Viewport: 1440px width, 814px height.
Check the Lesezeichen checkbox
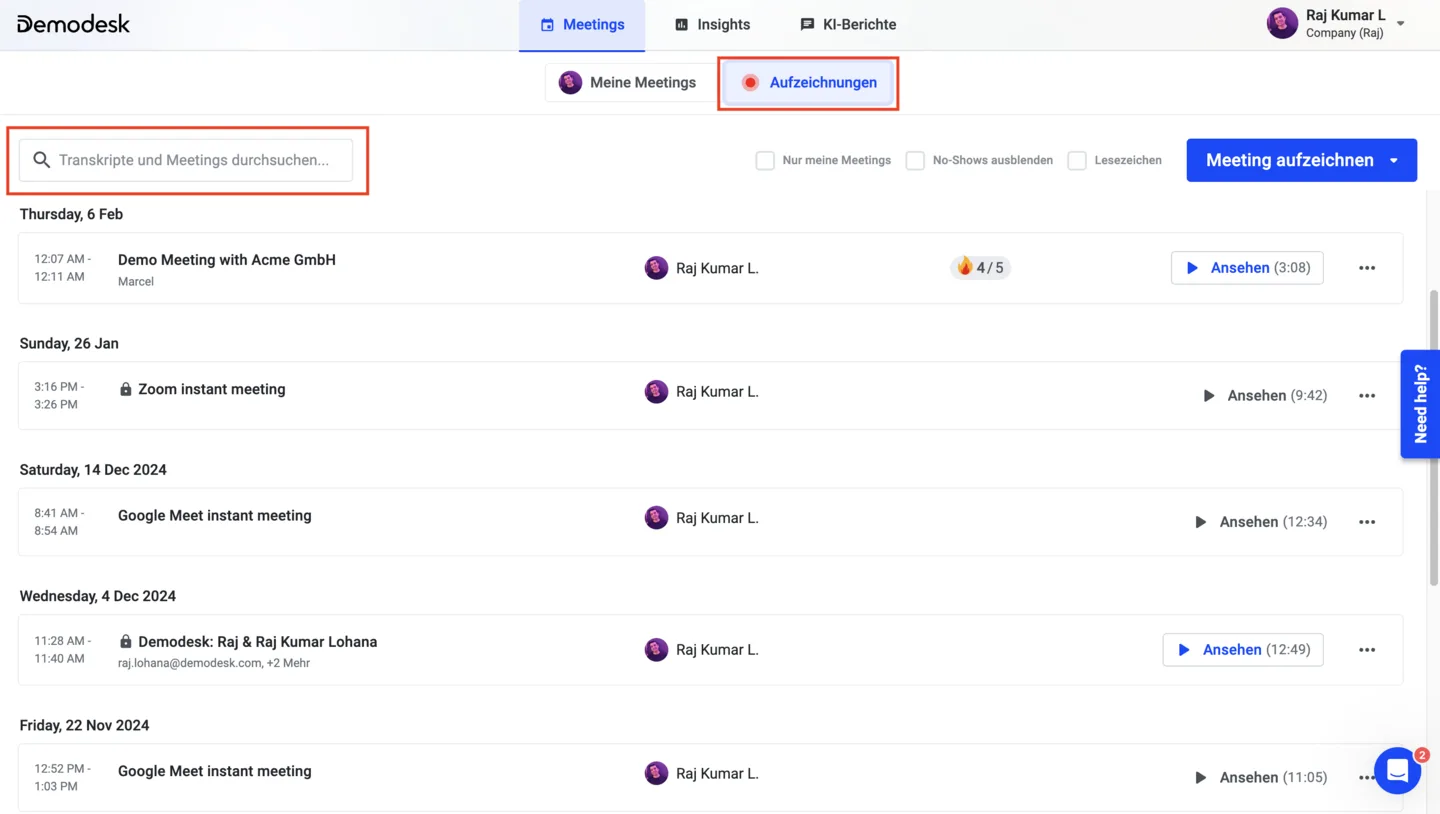tap(1077, 160)
